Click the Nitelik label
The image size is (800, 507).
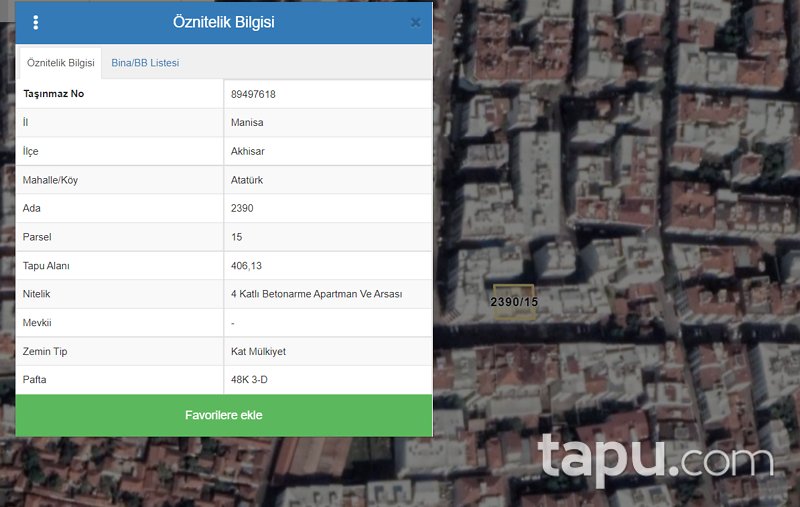click(x=36, y=294)
